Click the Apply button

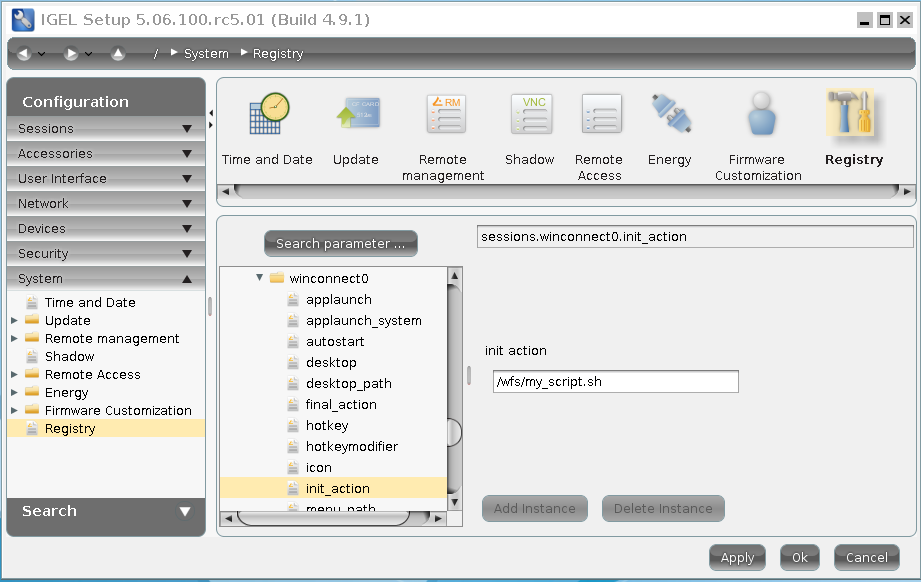[737, 557]
